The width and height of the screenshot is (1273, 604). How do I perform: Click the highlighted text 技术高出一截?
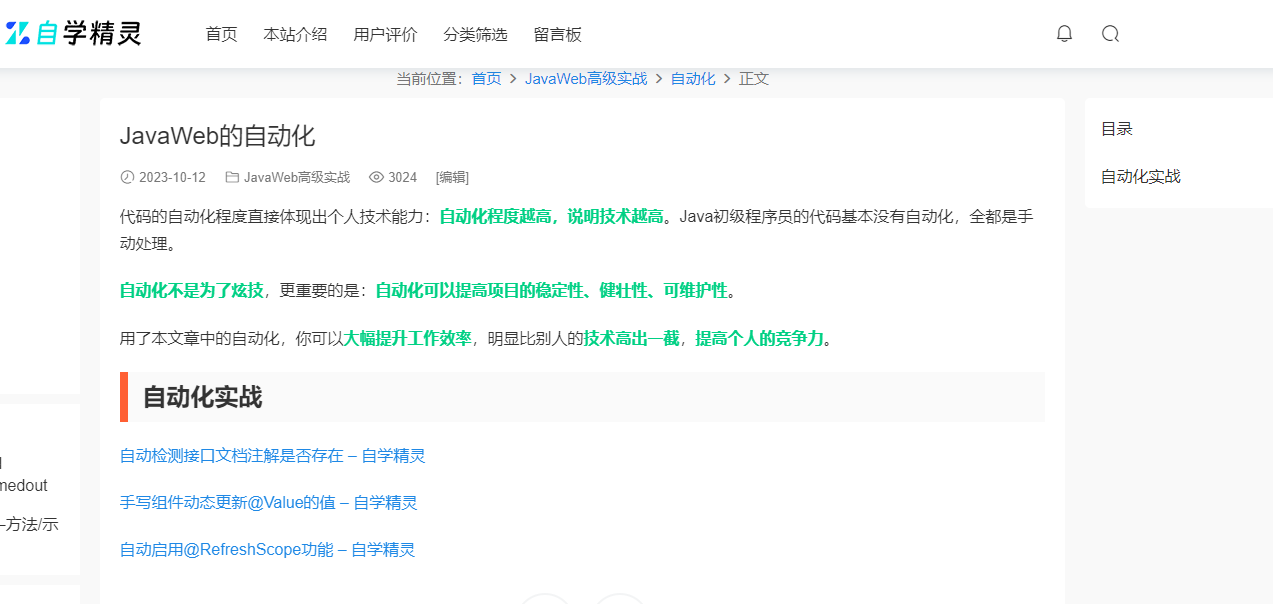[632, 338]
